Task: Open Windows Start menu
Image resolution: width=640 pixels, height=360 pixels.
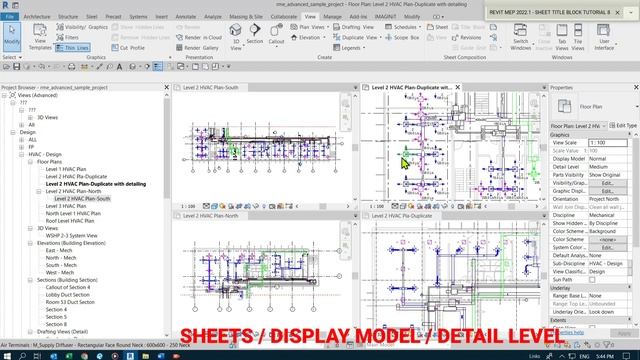Action: [x=7, y=356]
